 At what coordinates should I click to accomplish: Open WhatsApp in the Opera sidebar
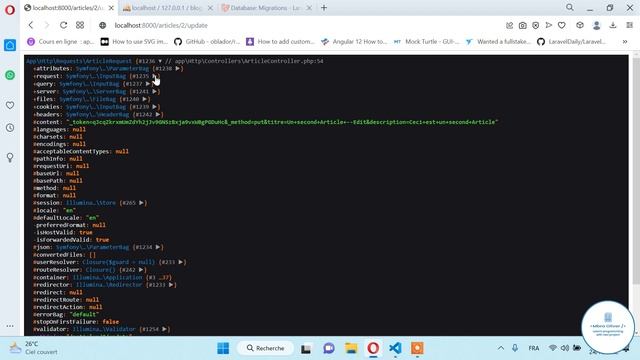click(10, 75)
